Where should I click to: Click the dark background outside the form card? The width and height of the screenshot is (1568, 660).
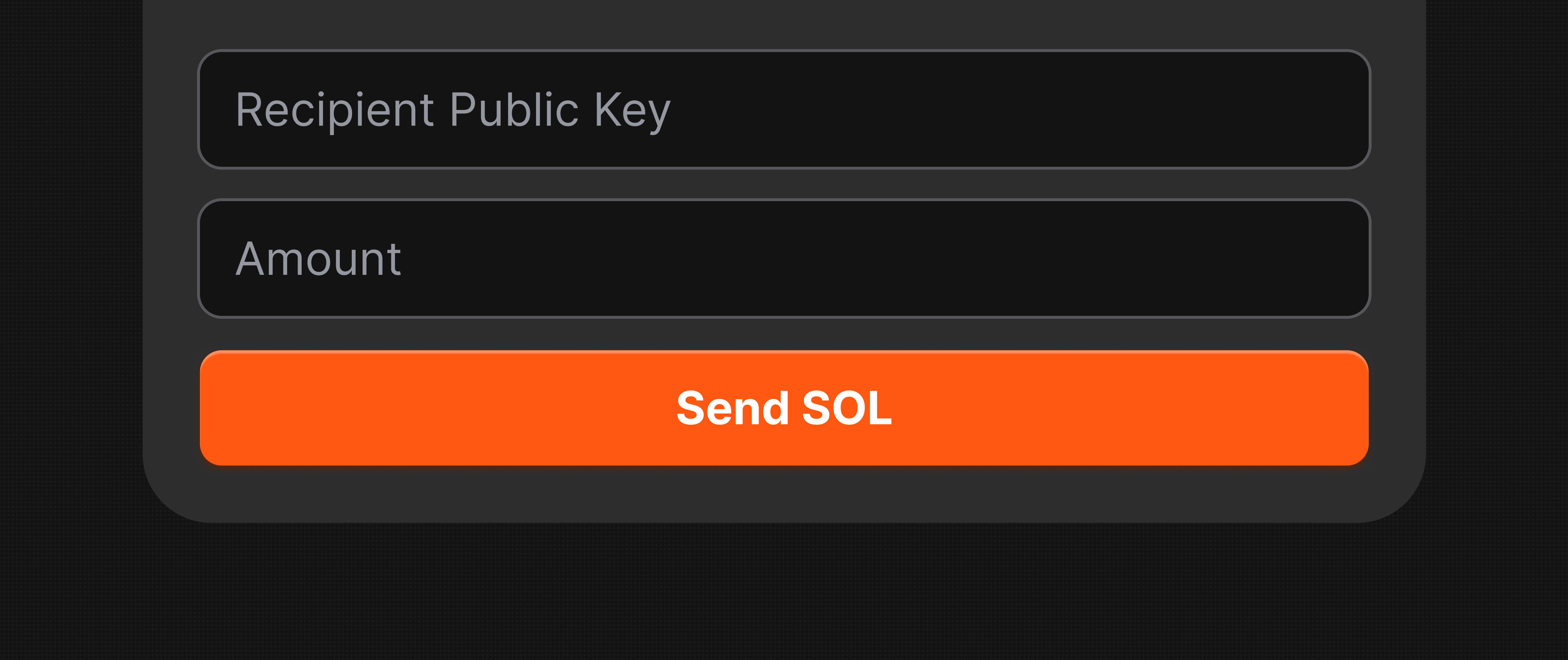[784, 591]
